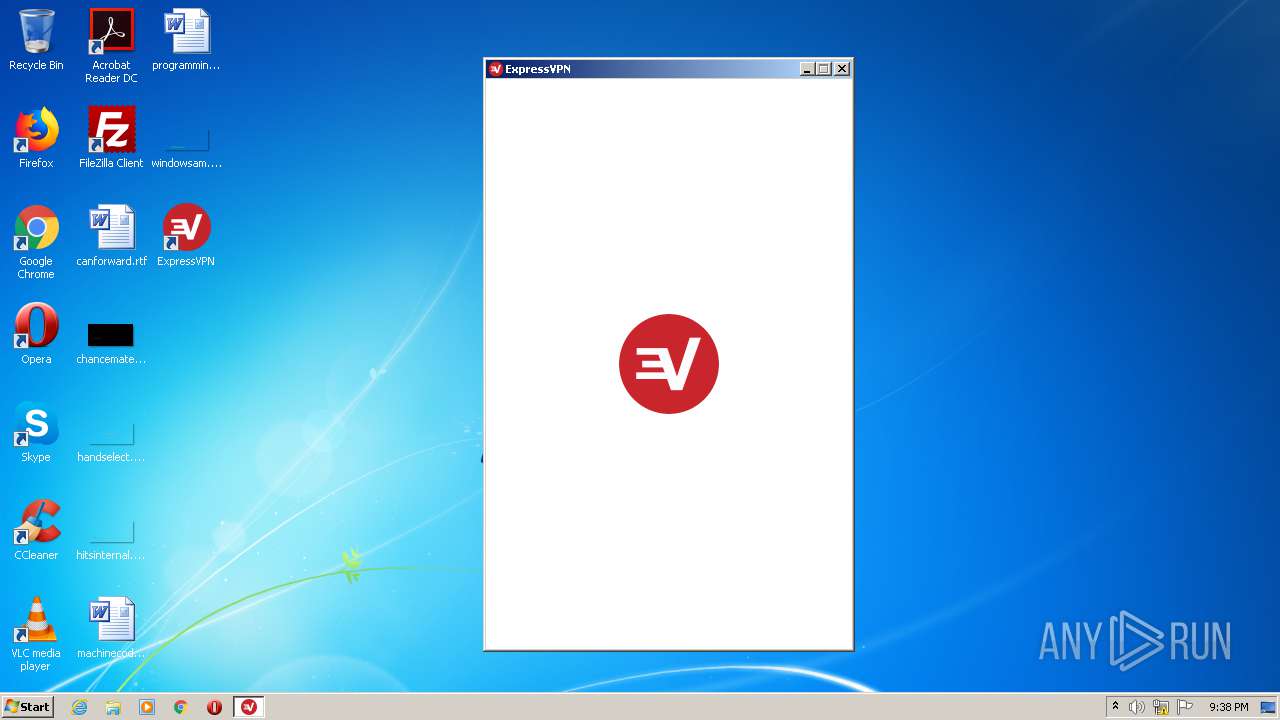This screenshot has width=1280, height=720.
Task: Open Internet Explorer from taskbar
Action: click(79, 707)
